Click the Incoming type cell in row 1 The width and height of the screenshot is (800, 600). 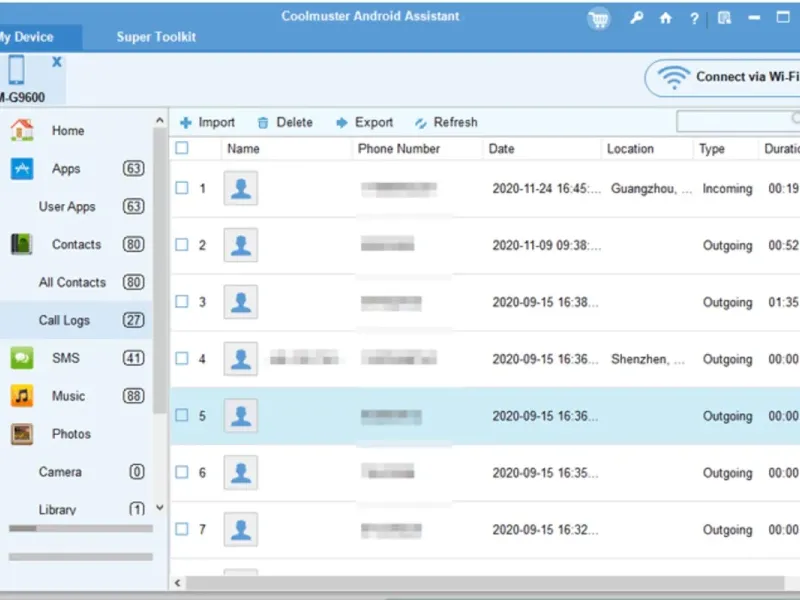click(x=727, y=189)
